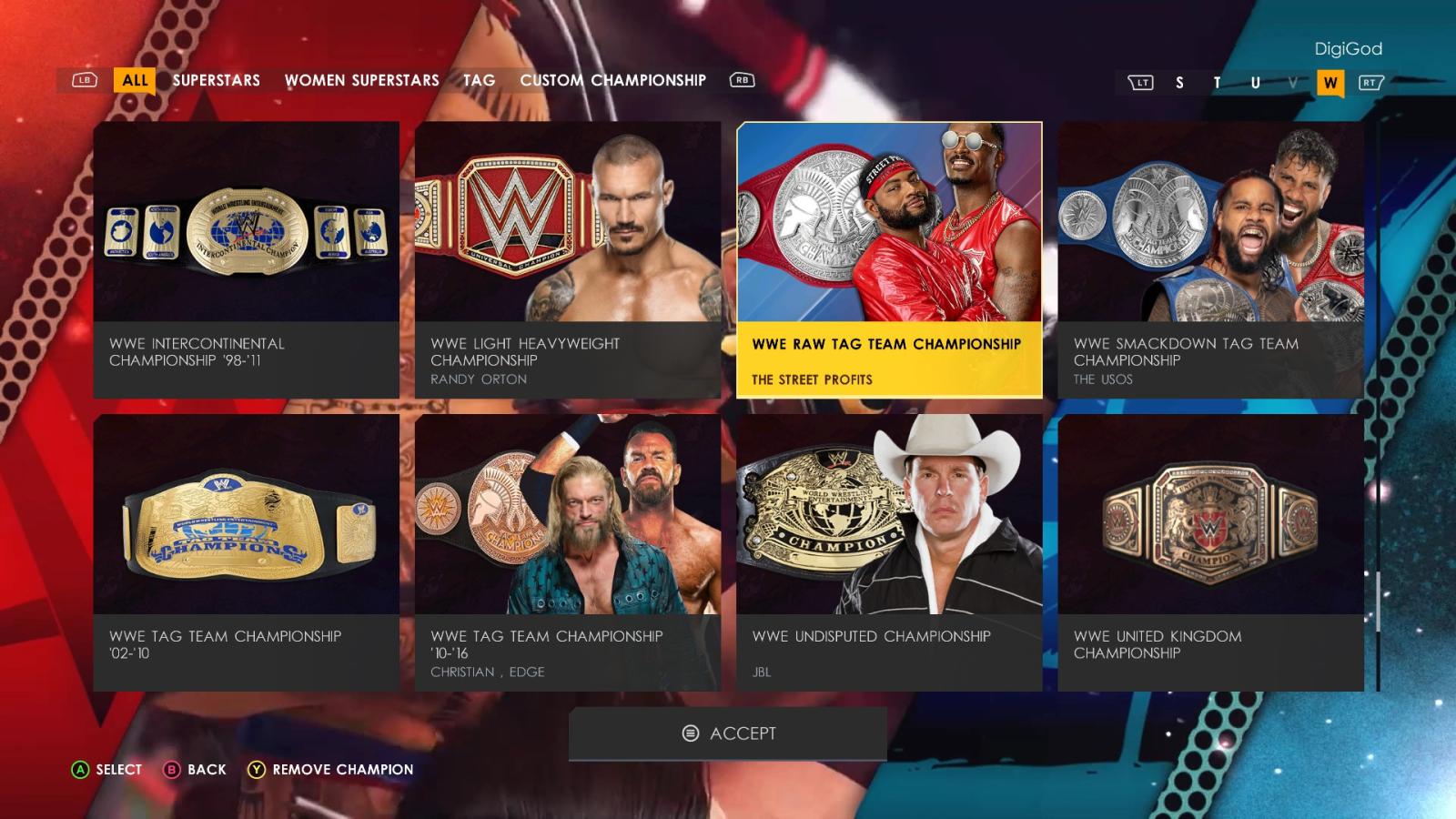This screenshot has width=1456, height=819.
Task: Click the red B Back icon
Action: click(x=171, y=770)
